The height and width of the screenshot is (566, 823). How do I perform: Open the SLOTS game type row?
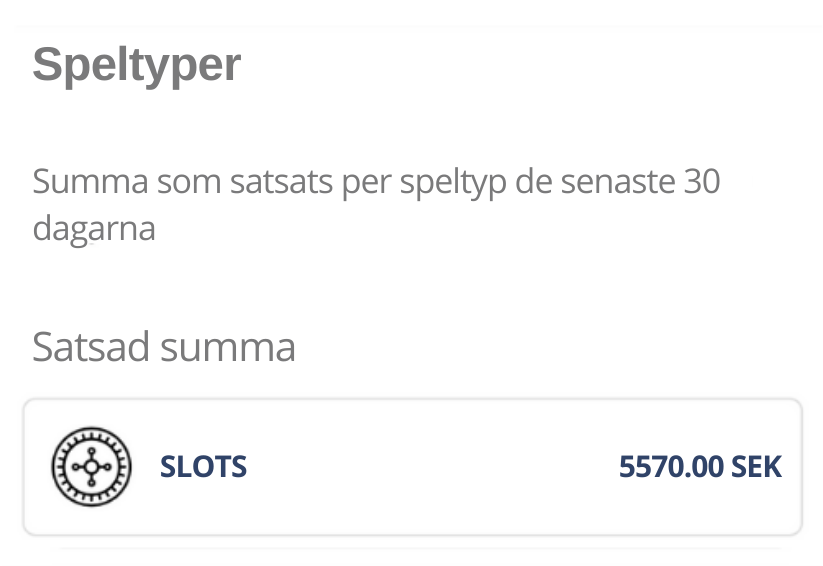pos(413,467)
